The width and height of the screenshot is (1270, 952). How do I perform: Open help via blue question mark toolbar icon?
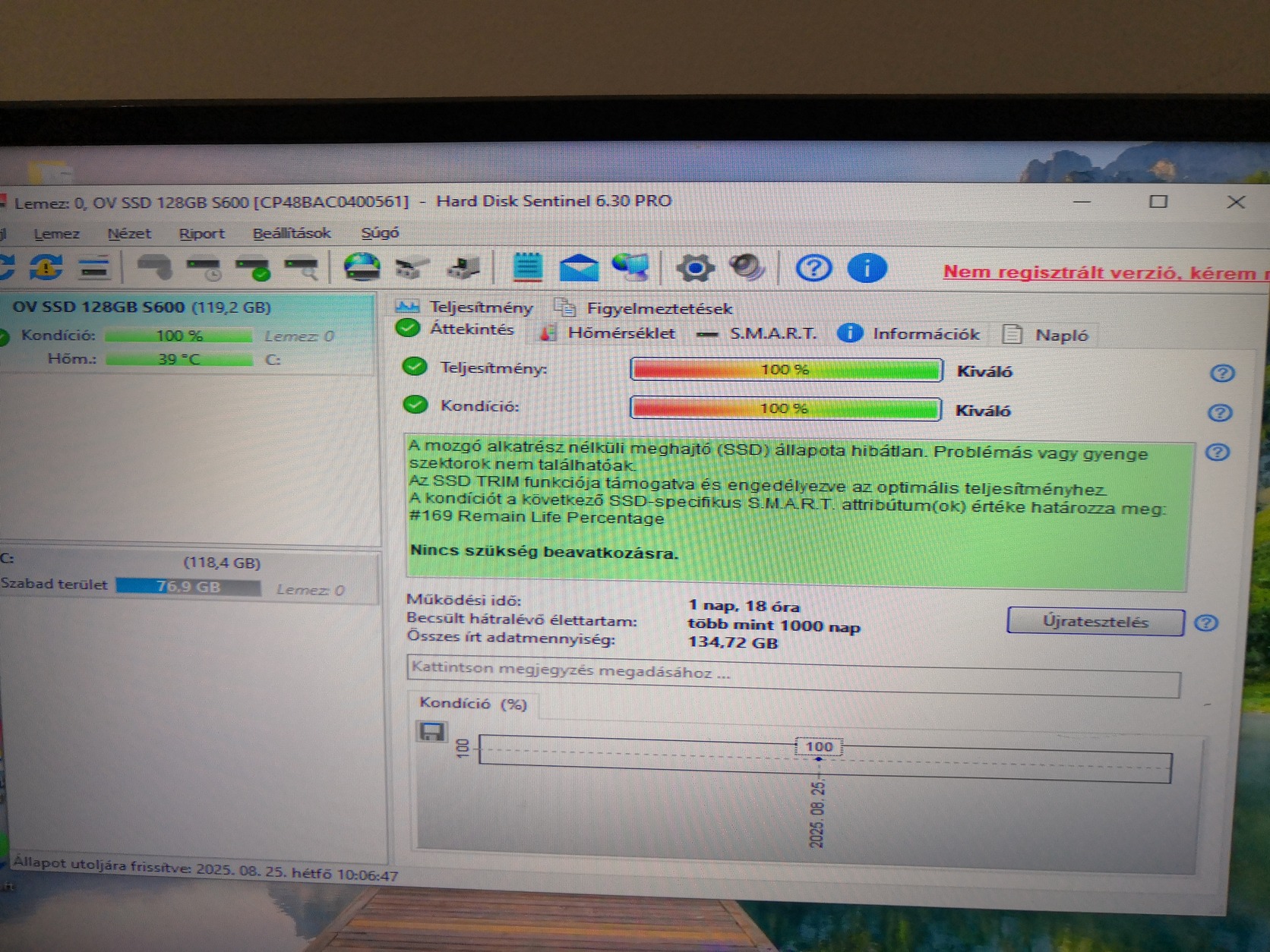pyautogui.click(x=813, y=268)
